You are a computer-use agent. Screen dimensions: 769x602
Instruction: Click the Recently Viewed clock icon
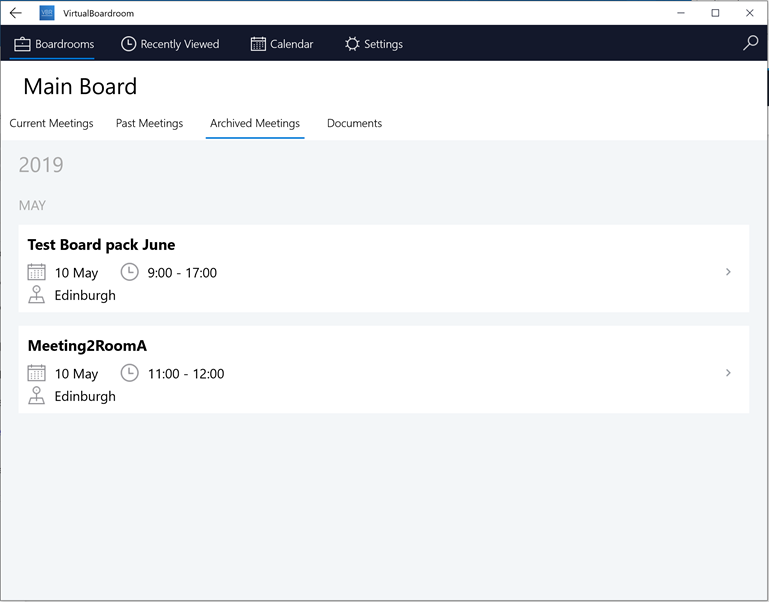tap(128, 44)
